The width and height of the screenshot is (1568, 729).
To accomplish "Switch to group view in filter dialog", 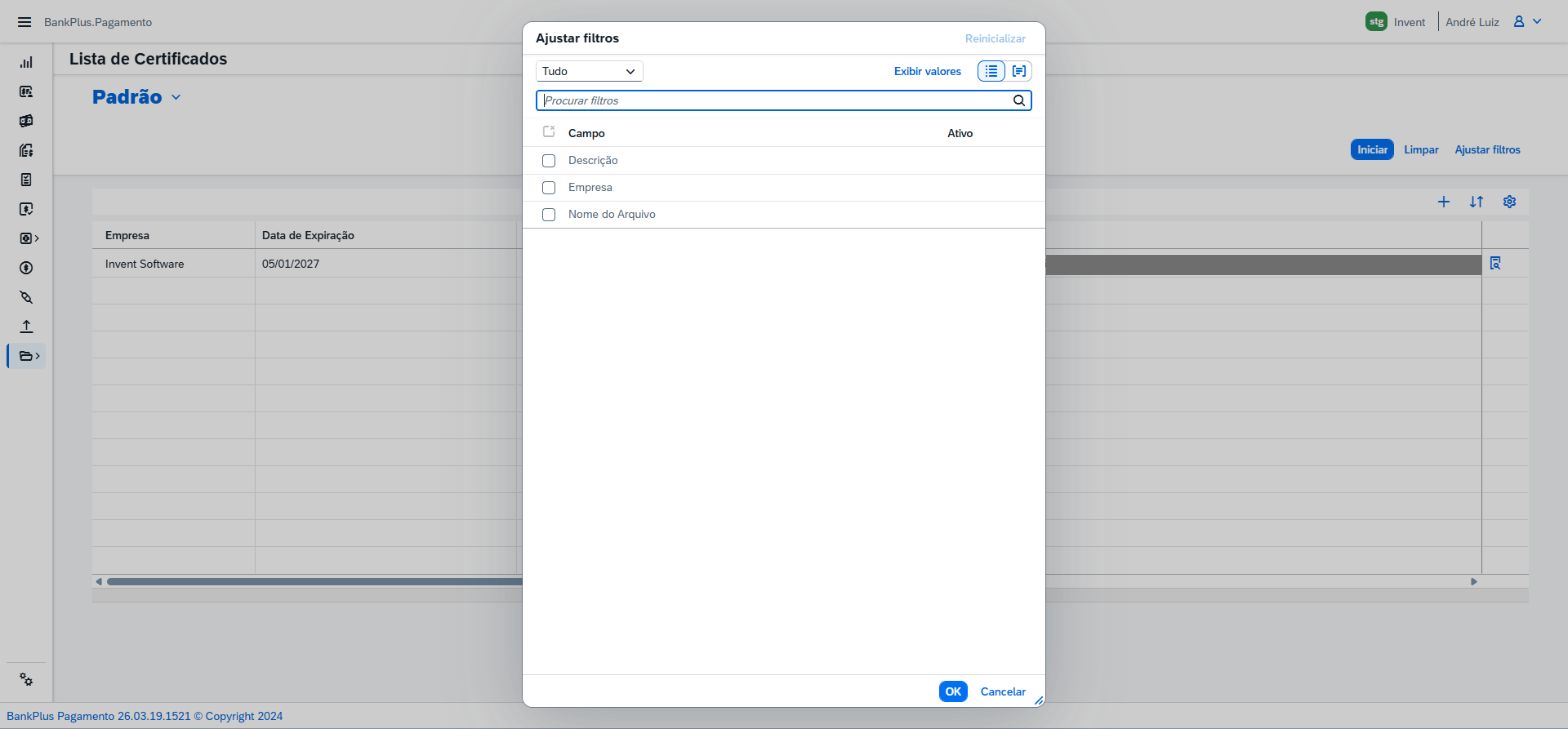I will pyautogui.click(x=1019, y=71).
